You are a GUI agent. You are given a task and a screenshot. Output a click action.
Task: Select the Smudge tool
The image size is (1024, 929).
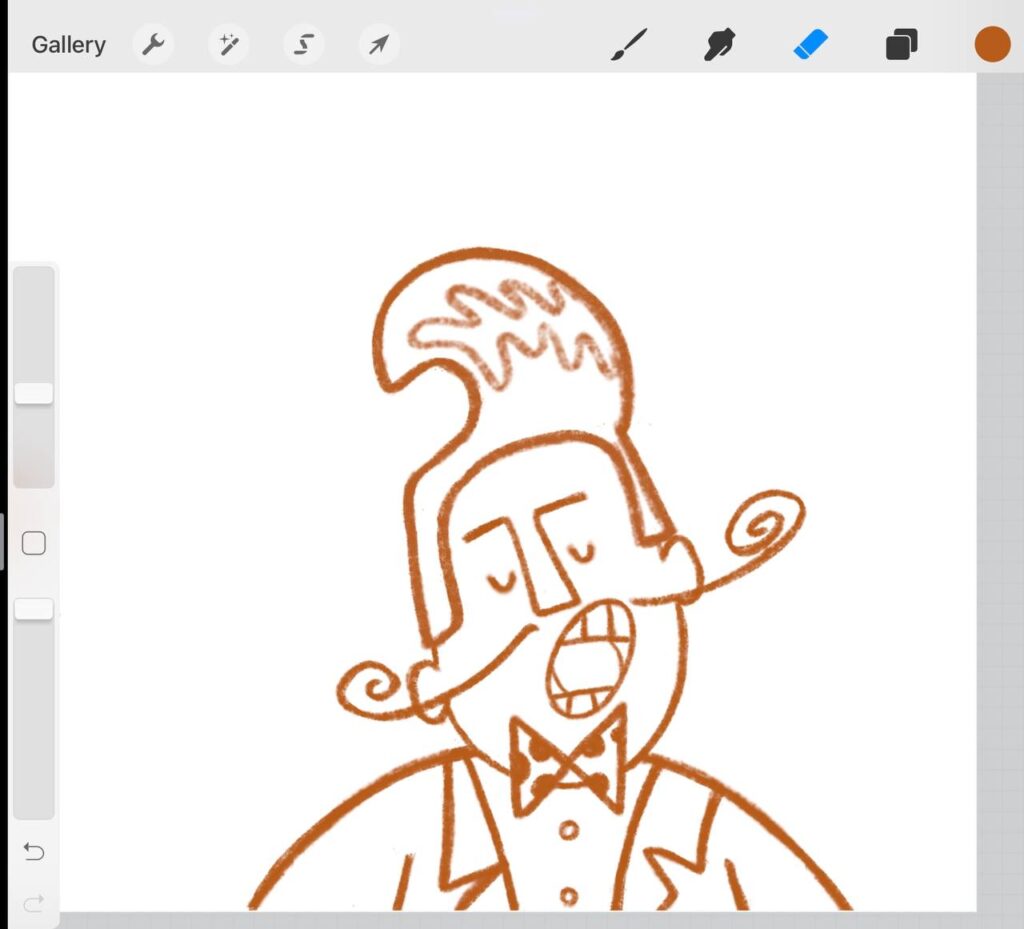tap(719, 45)
